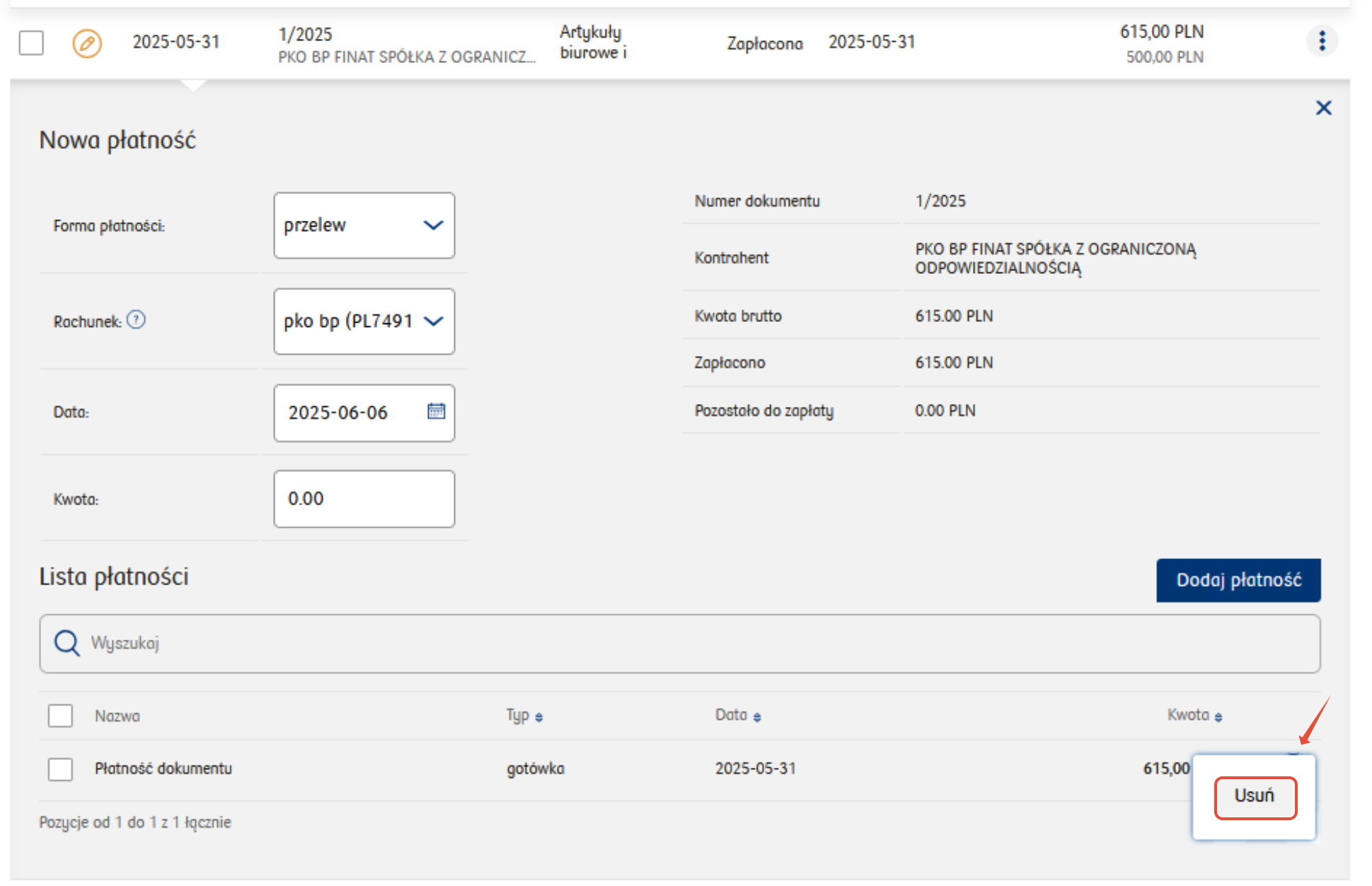Choose Usuń from the popup menu

(x=1255, y=797)
